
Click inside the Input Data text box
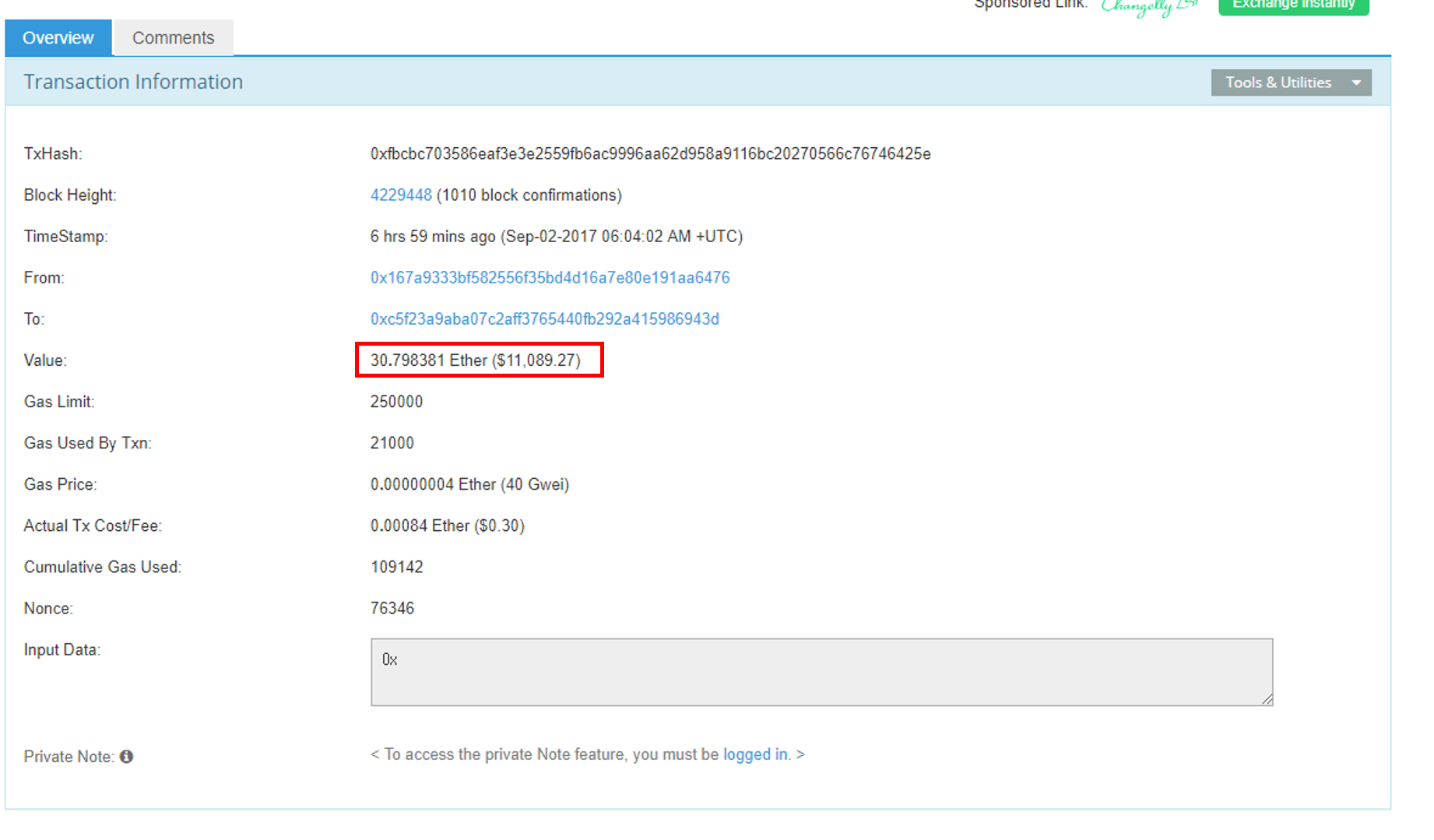point(821,673)
